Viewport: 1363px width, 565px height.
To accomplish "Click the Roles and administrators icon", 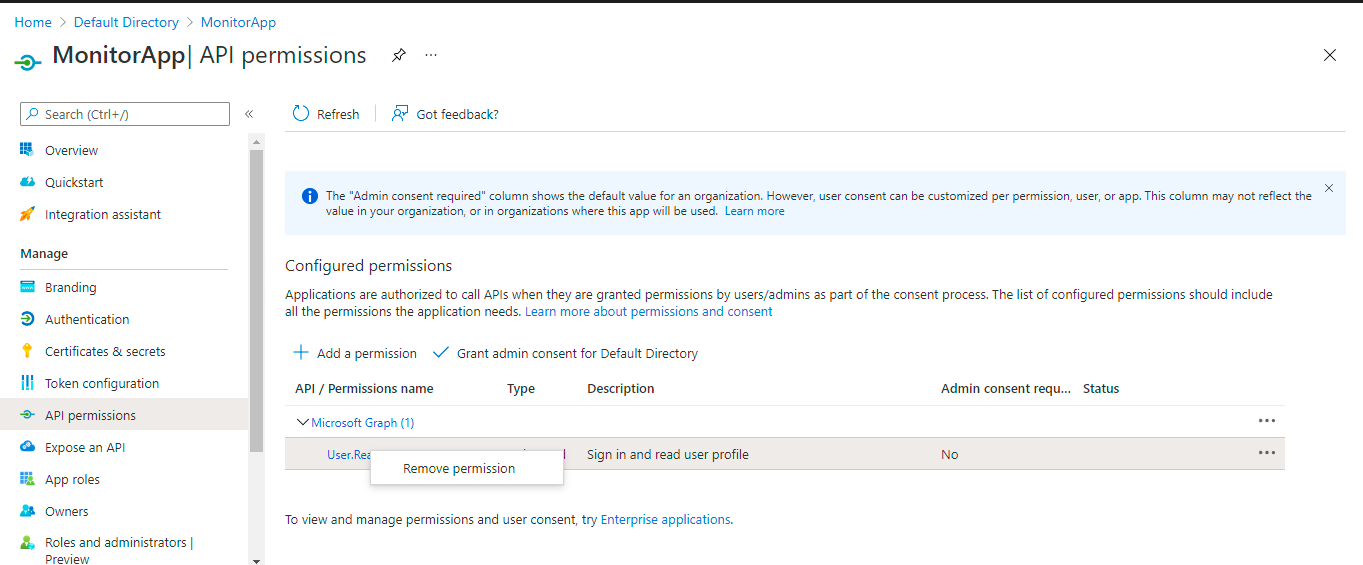I will [x=27, y=543].
